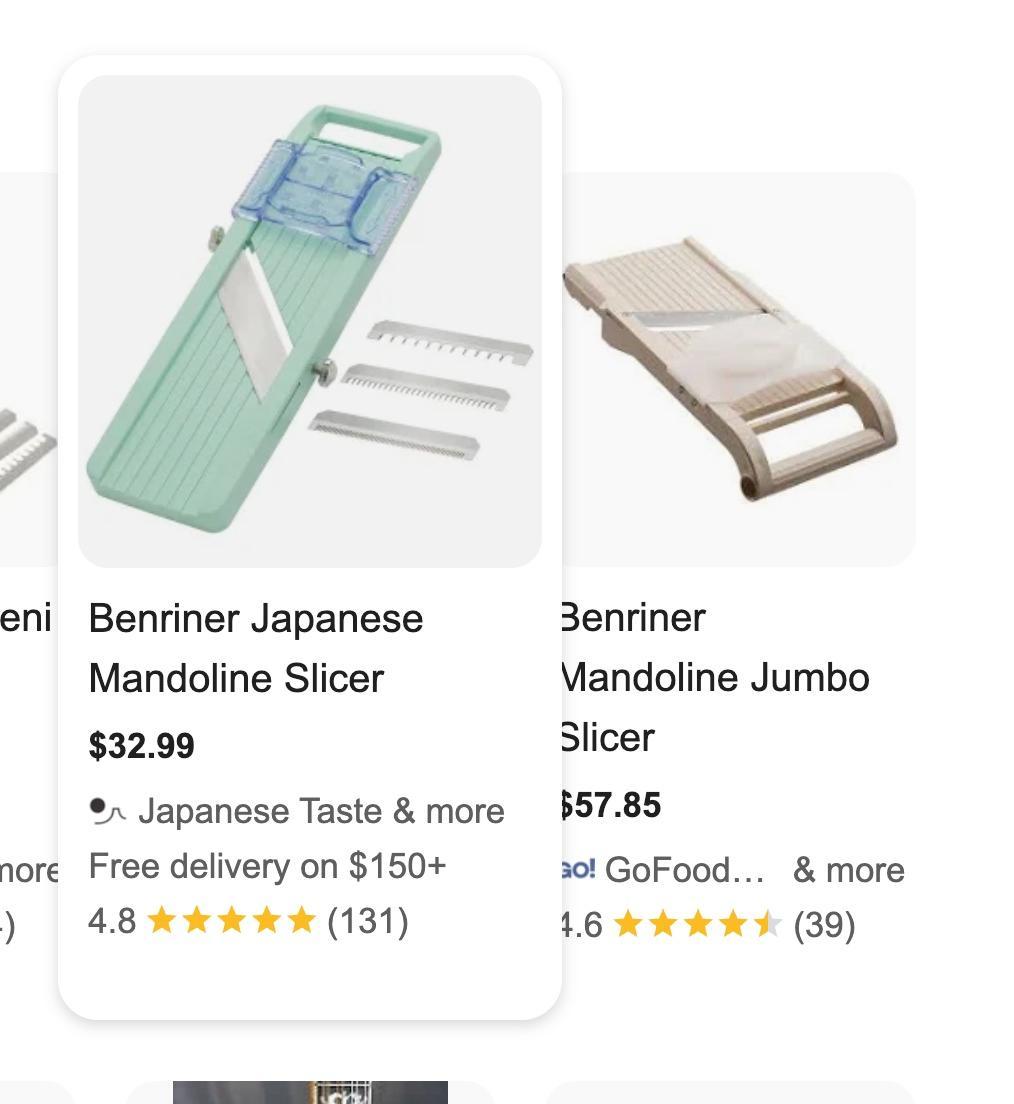Click the partially visible product image at left edge

28,369
